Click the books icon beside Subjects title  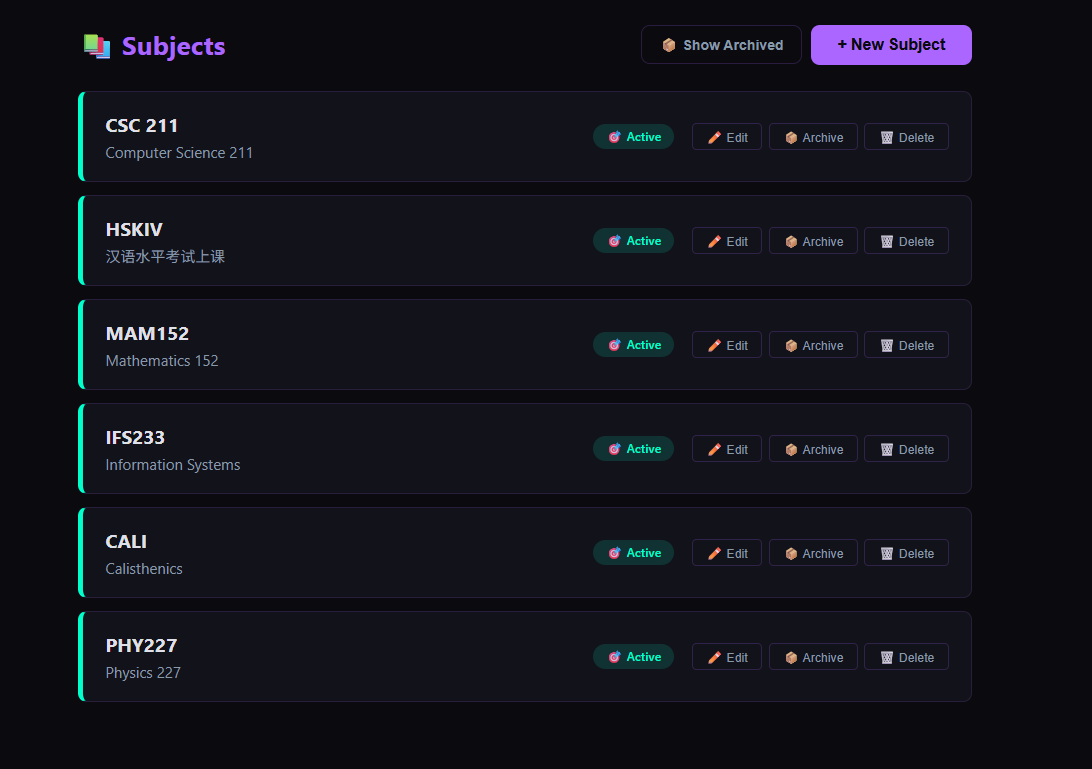(x=97, y=47)
